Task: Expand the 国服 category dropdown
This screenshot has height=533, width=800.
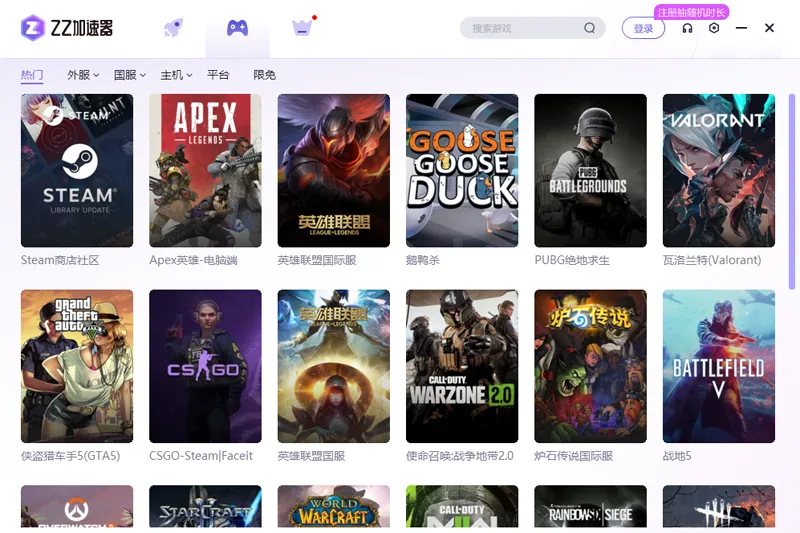Action: 129,75
